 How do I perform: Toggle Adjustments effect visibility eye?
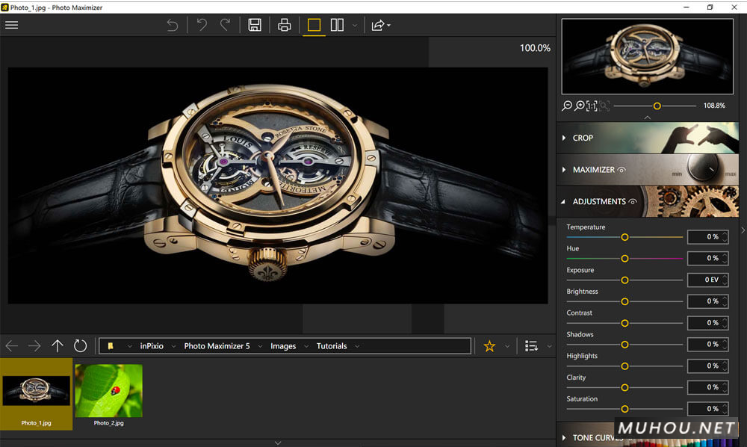point(632,202)
